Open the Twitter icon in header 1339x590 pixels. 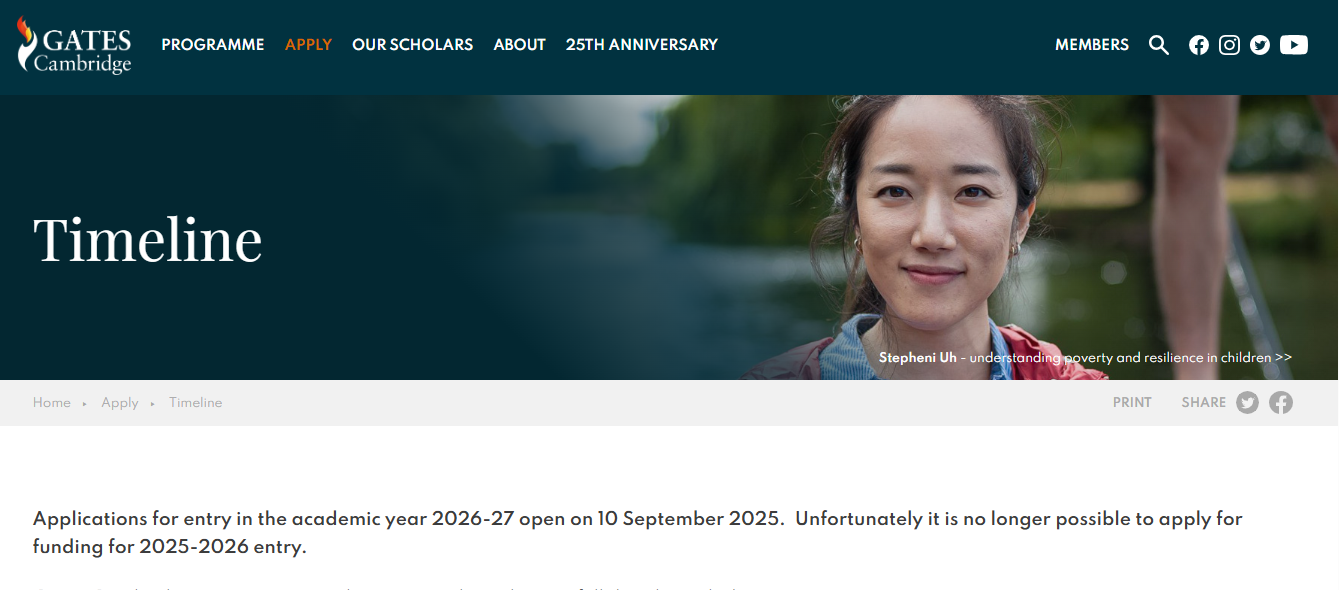[1260, 45]
